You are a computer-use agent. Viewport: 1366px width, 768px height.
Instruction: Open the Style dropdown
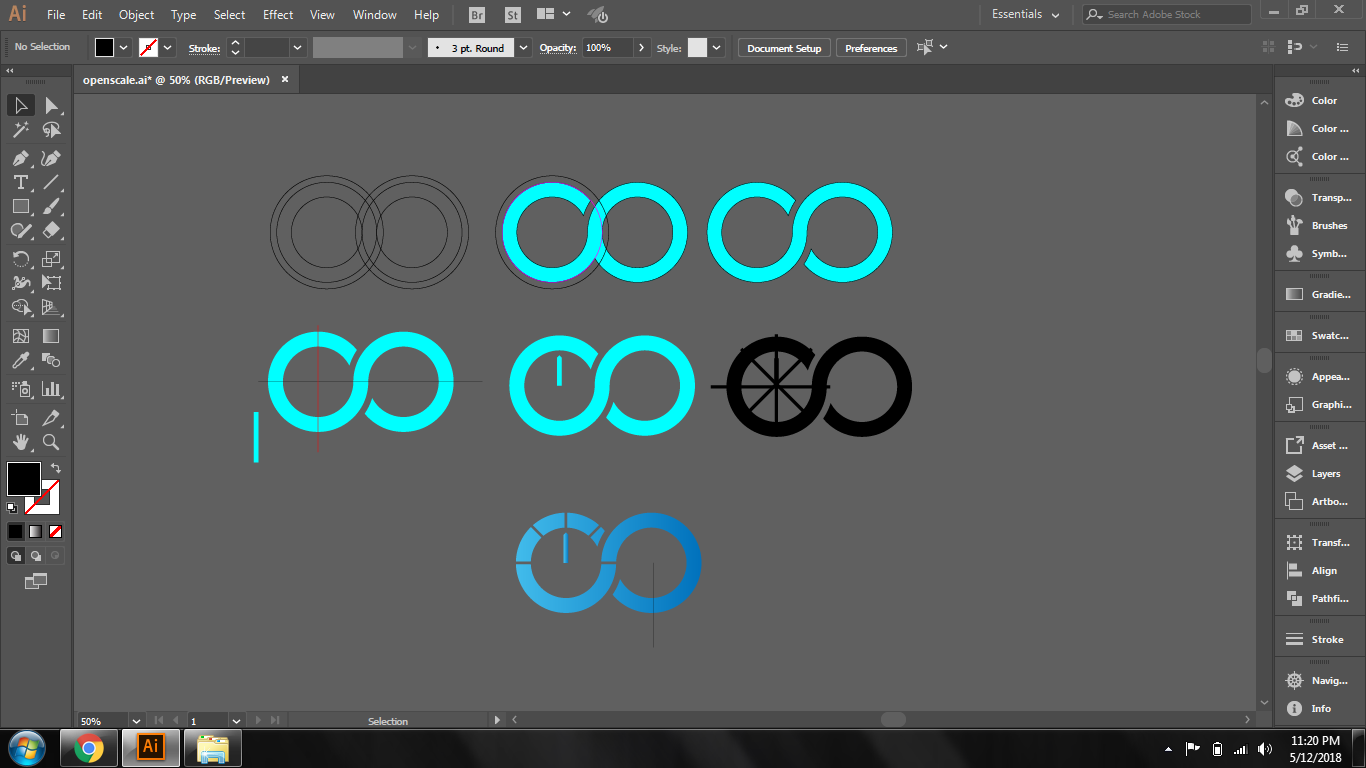point(716,47)
